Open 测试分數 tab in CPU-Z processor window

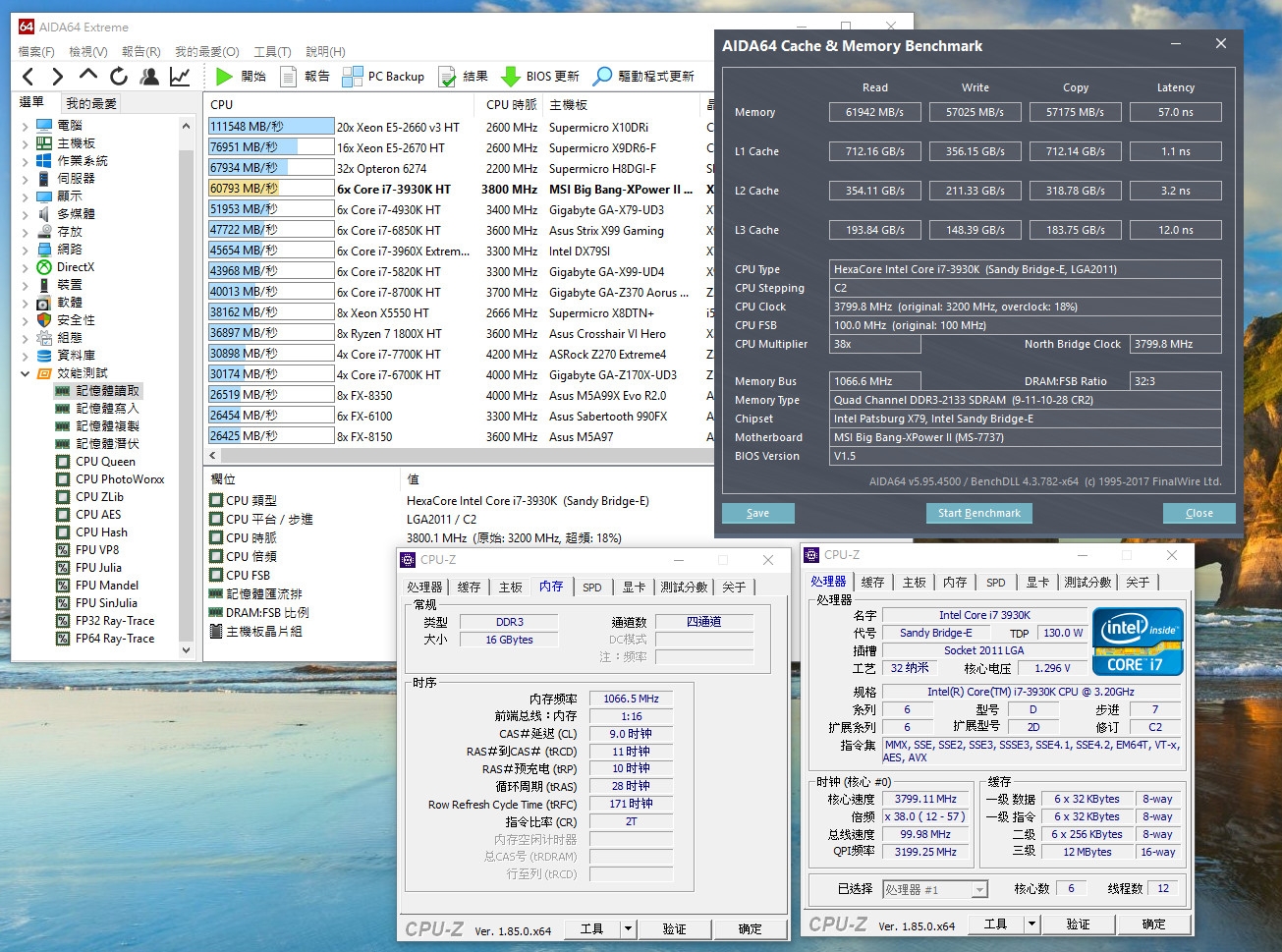pyautogui.click(x=1087, y=583)
